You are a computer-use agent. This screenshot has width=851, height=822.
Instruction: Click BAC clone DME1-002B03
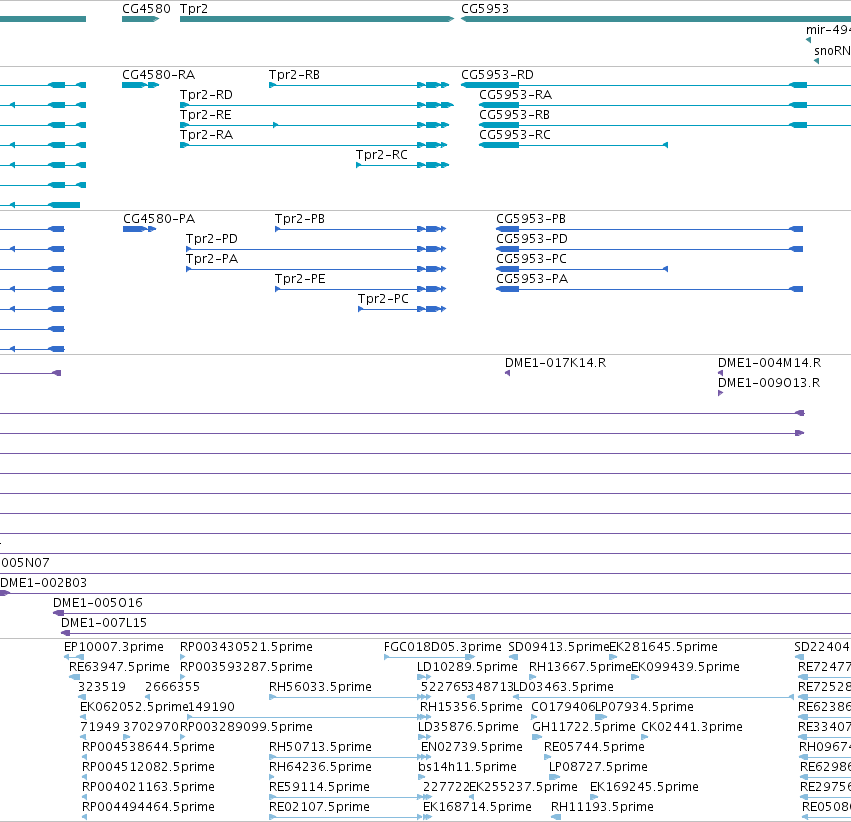(x=43, y=583)
